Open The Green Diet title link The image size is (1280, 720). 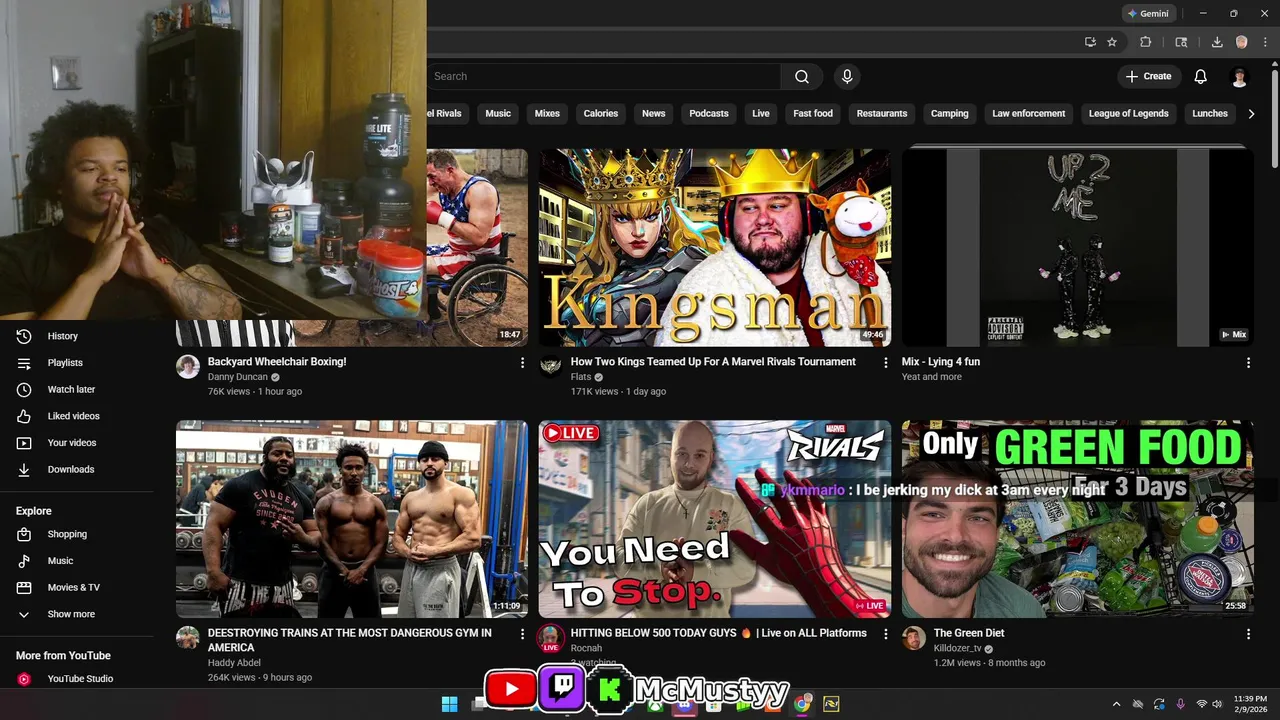[969, 633]
